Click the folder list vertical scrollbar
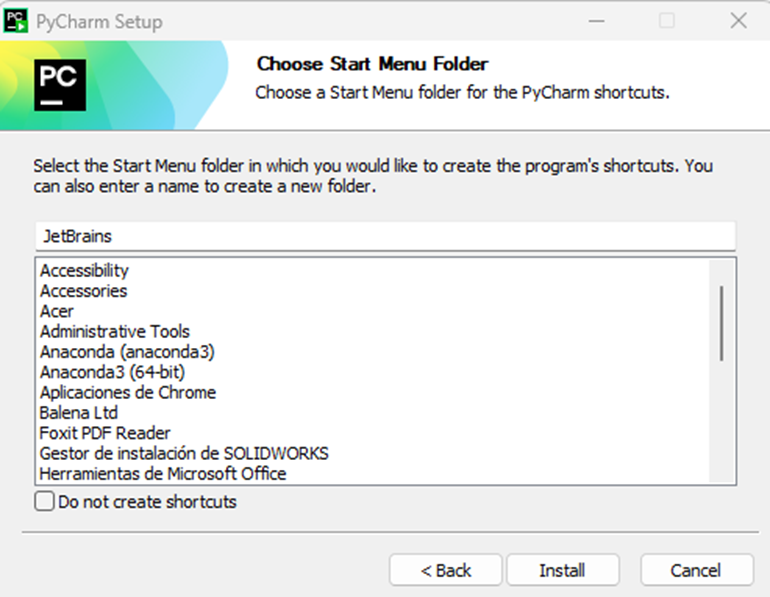 721,322
